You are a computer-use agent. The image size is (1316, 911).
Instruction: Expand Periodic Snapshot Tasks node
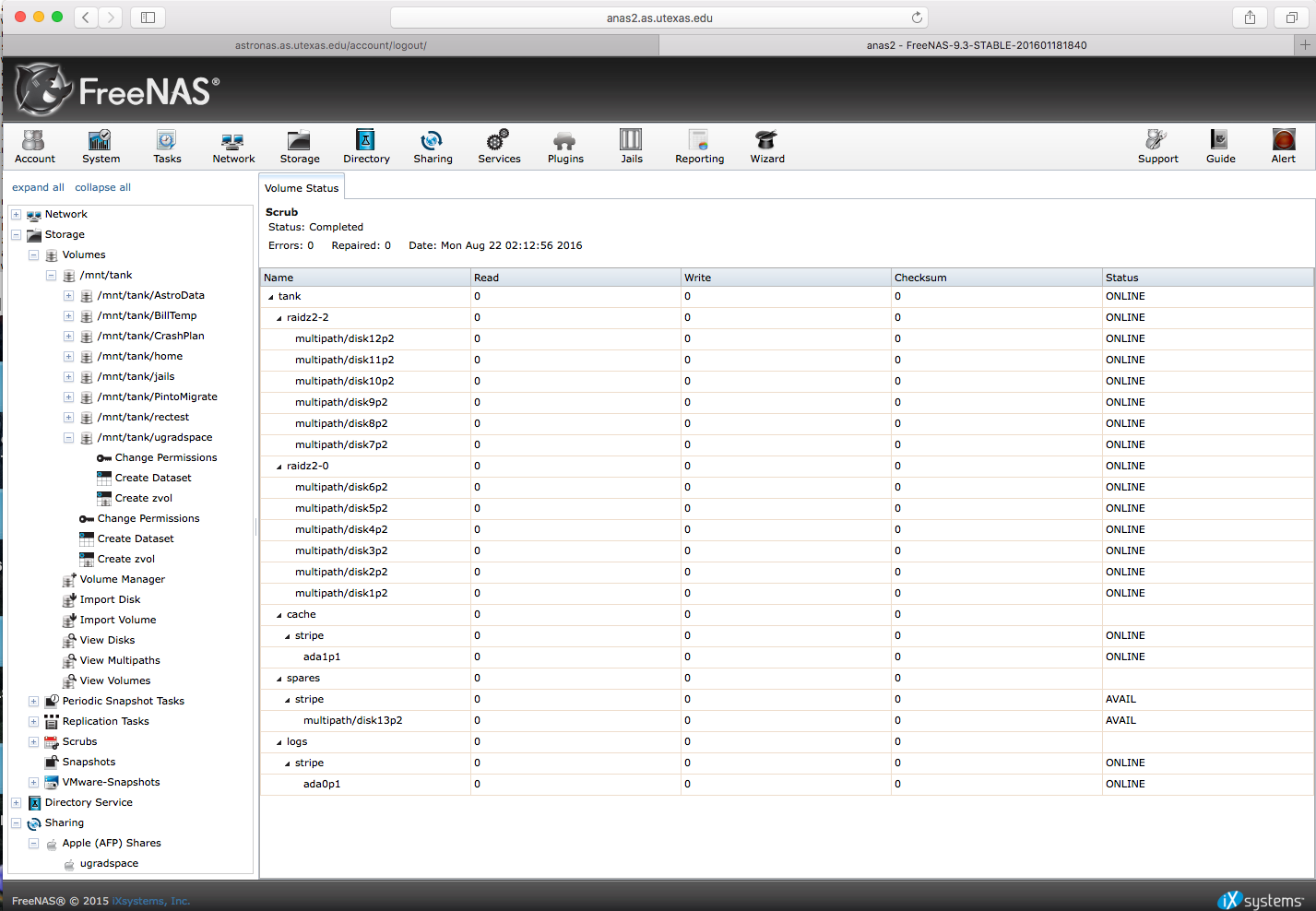[x=33, y=701]
